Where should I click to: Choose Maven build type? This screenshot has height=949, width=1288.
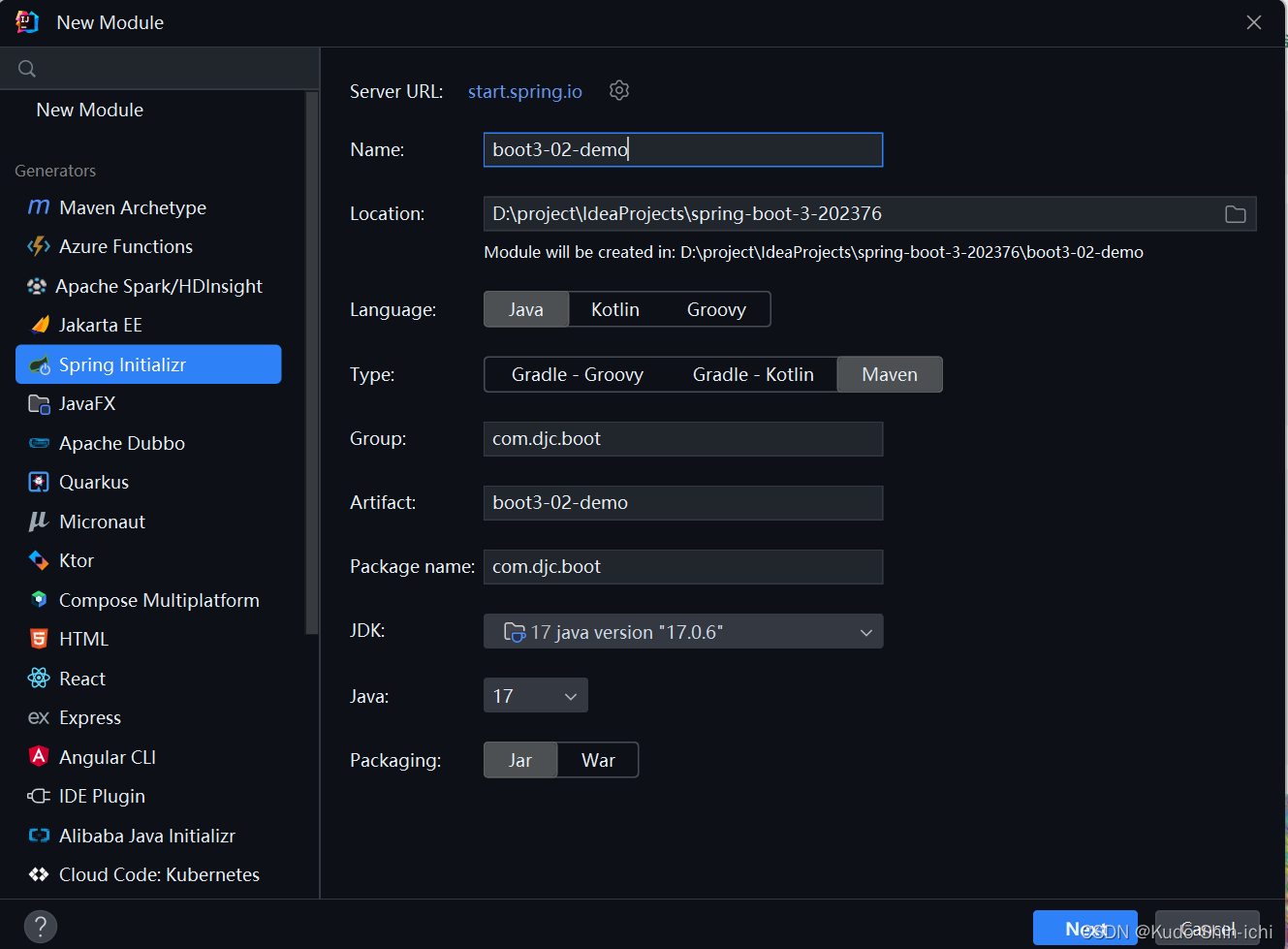890,374
